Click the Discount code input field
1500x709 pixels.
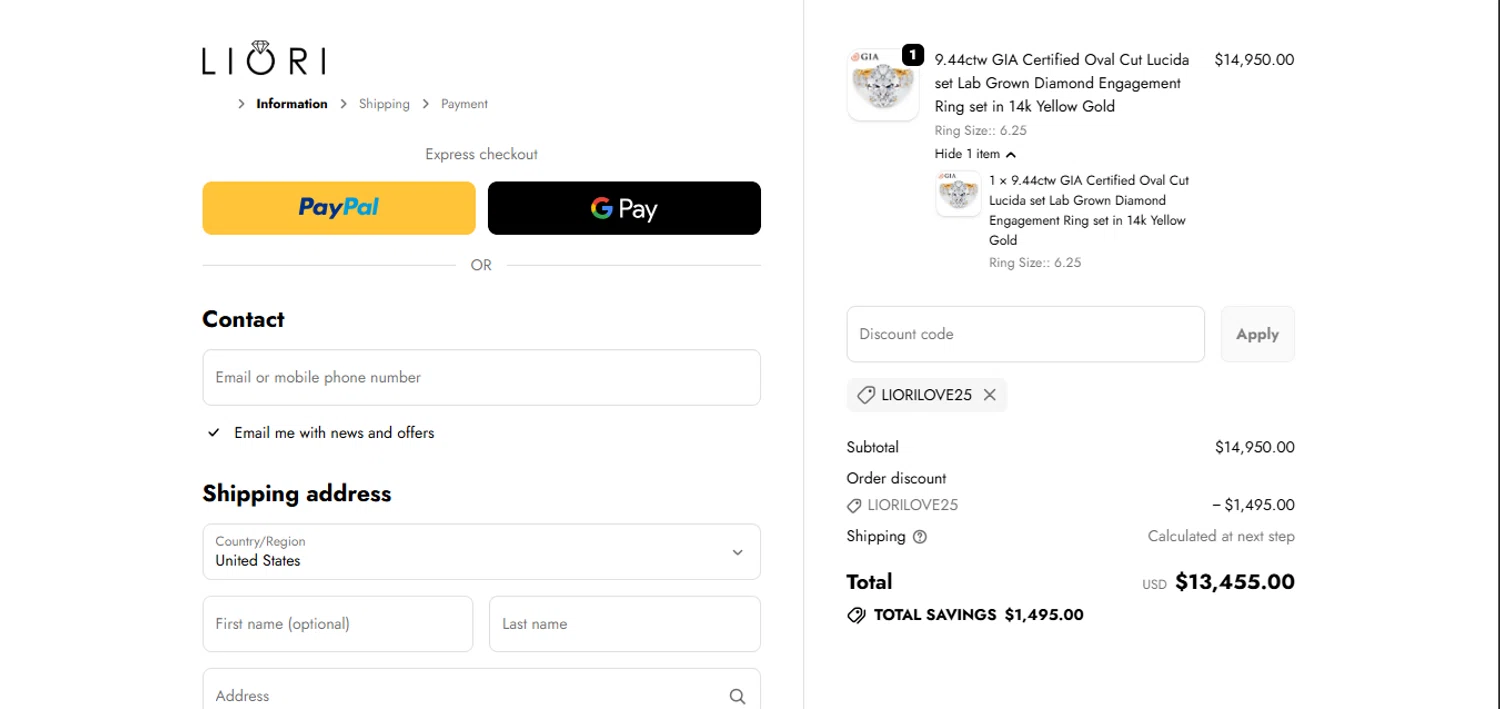tap(1025, 334)
